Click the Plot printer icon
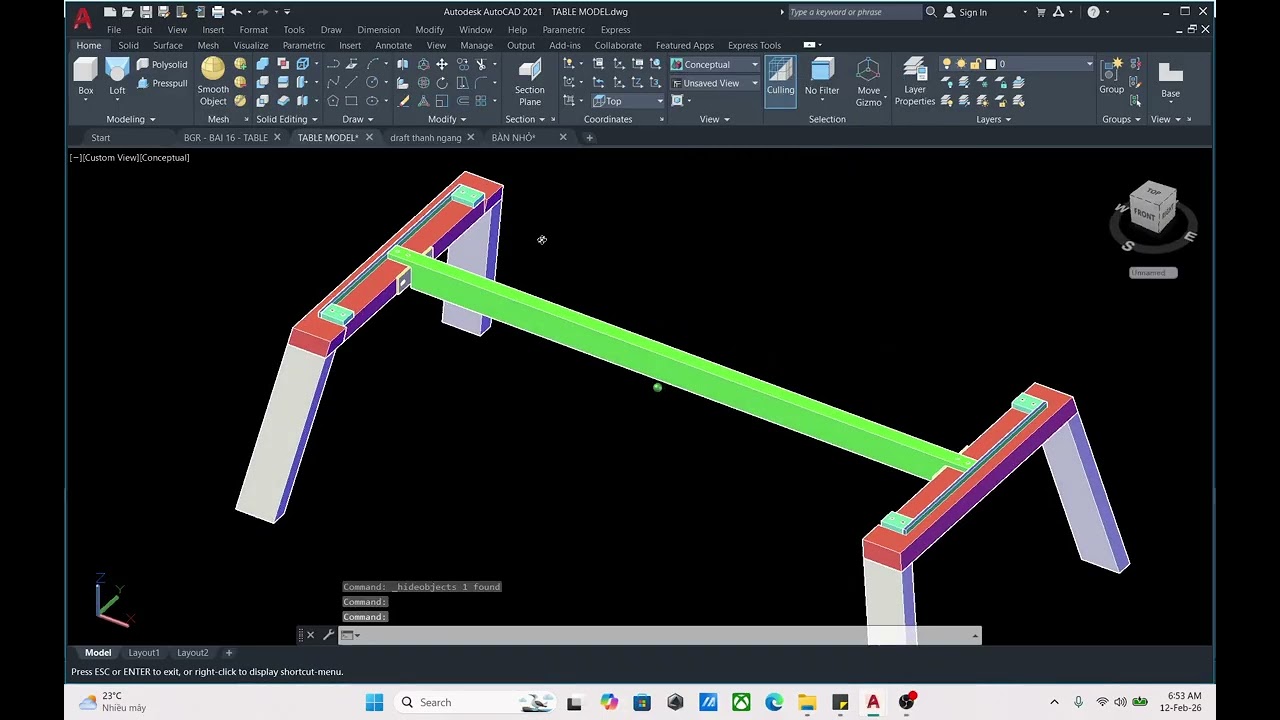The width and height of the screenshot is (1280, 720). [217, 12]
